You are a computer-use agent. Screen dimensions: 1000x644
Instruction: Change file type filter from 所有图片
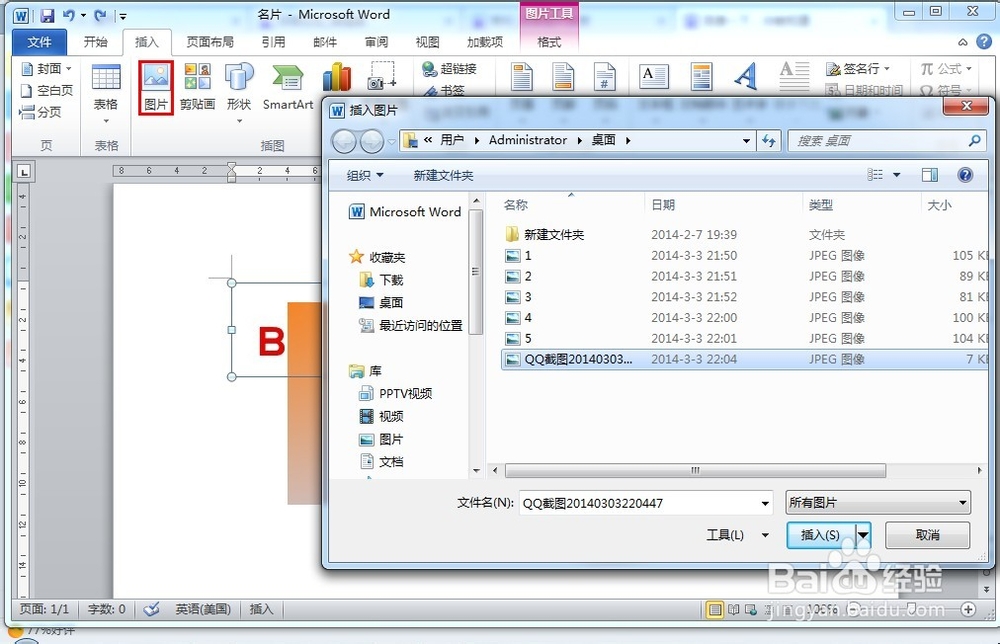[x=877, y=502]
